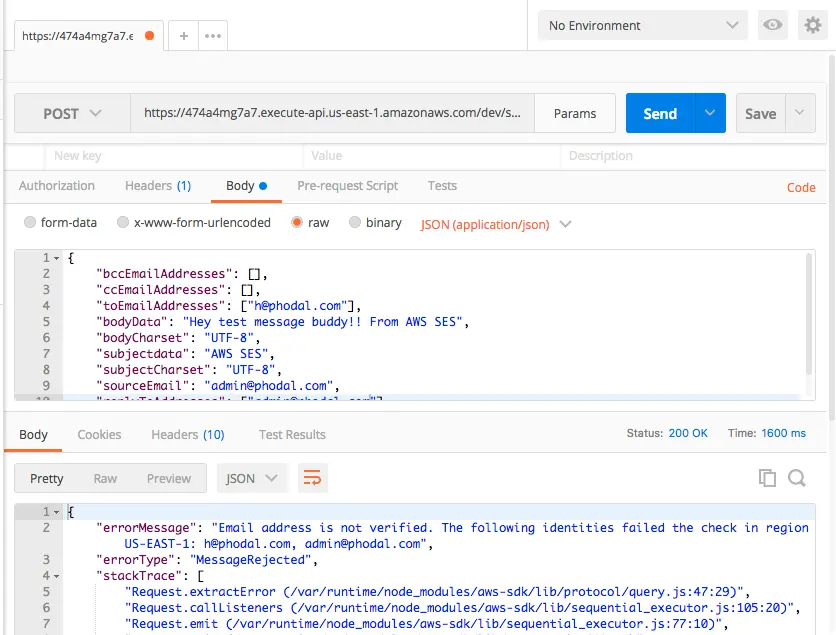Image resolution: width=836 pixels, height=635 pixels.
Task: Switch response view to Preview
Action: click(x=168, y=478)
